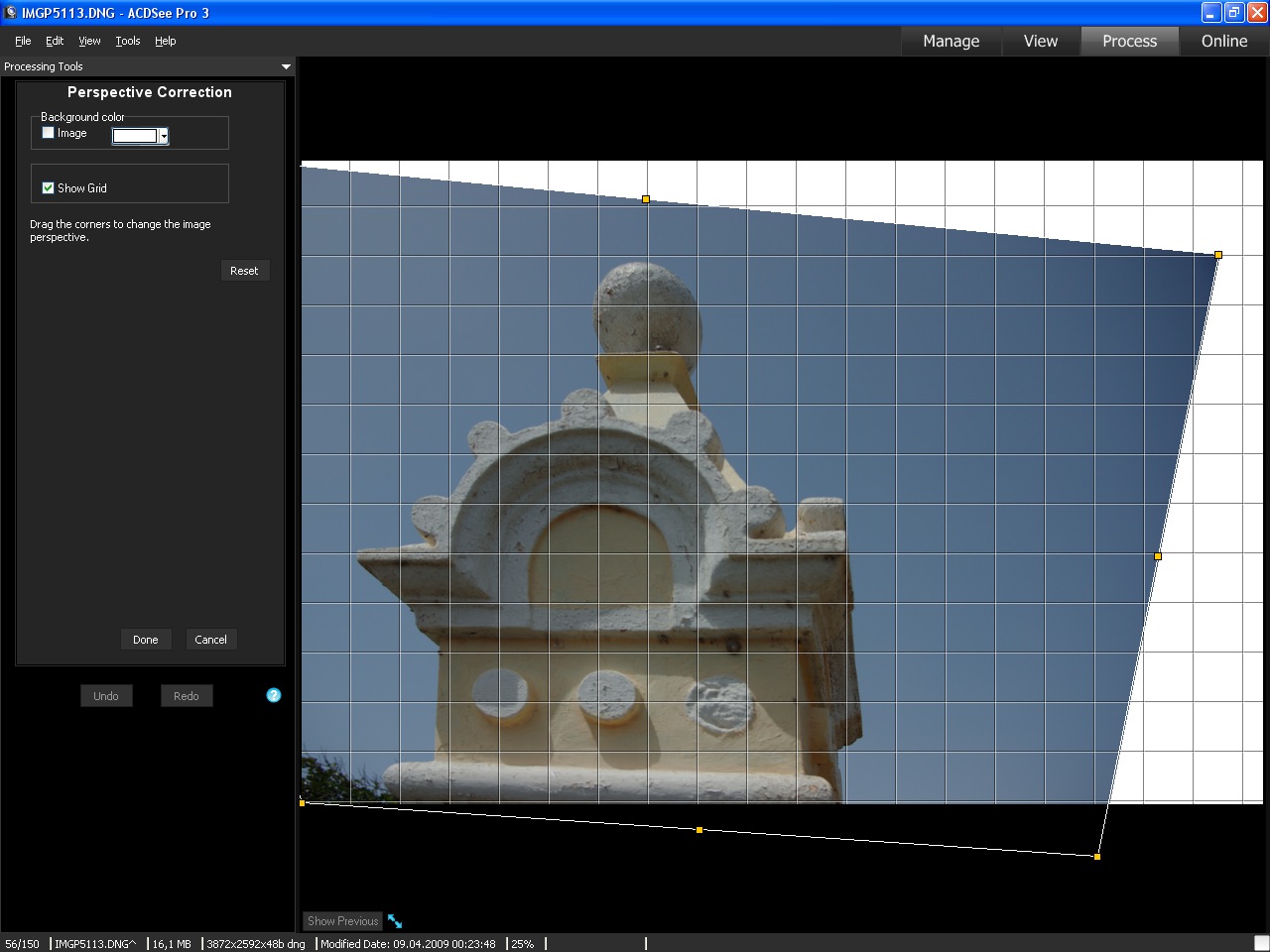The height and width of the screenshot is (952, 1270).
Task: Open the background color dropdown arrow
Action: tap(164, 136)
